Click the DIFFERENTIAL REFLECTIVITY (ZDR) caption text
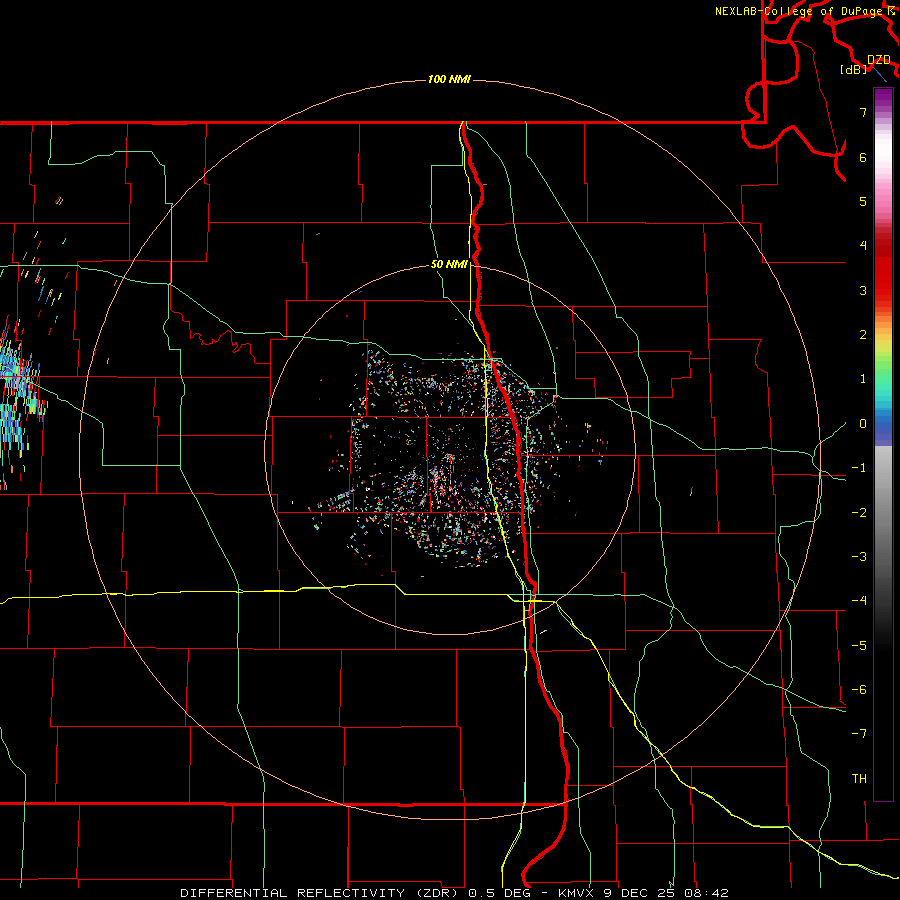 point(321,893)
